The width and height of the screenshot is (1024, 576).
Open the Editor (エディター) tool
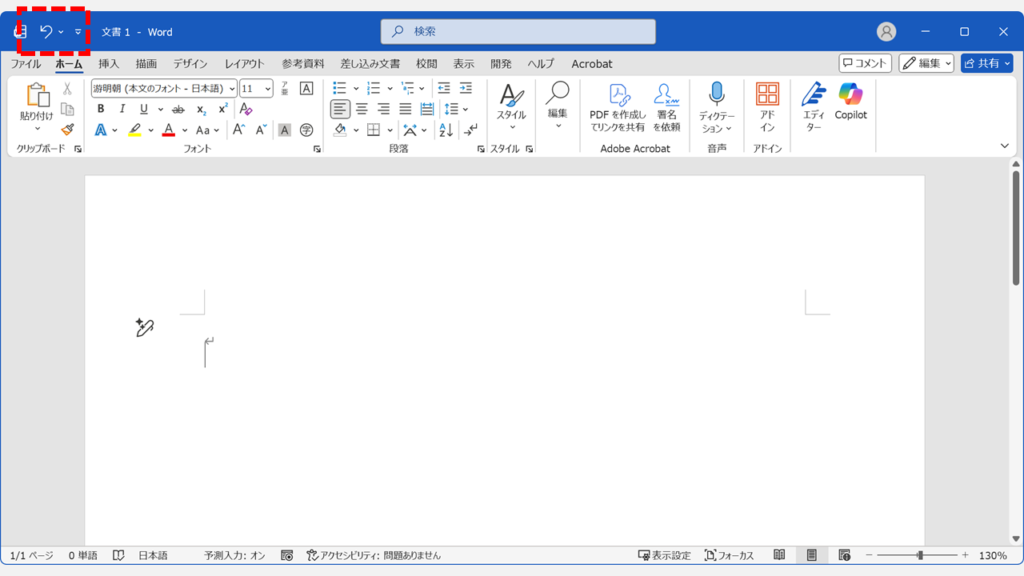814,102
